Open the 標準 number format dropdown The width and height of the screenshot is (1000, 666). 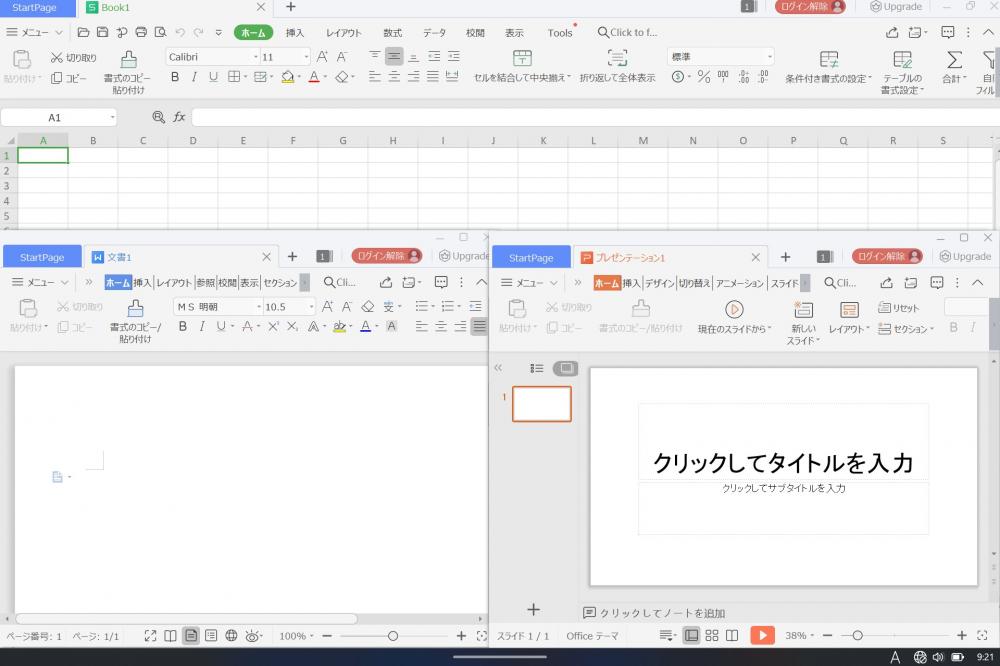click(x=770, y=57)
